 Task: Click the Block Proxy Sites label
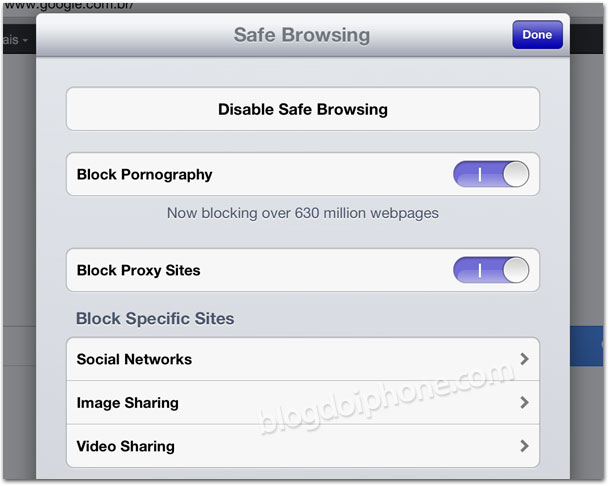click(138, 270)
